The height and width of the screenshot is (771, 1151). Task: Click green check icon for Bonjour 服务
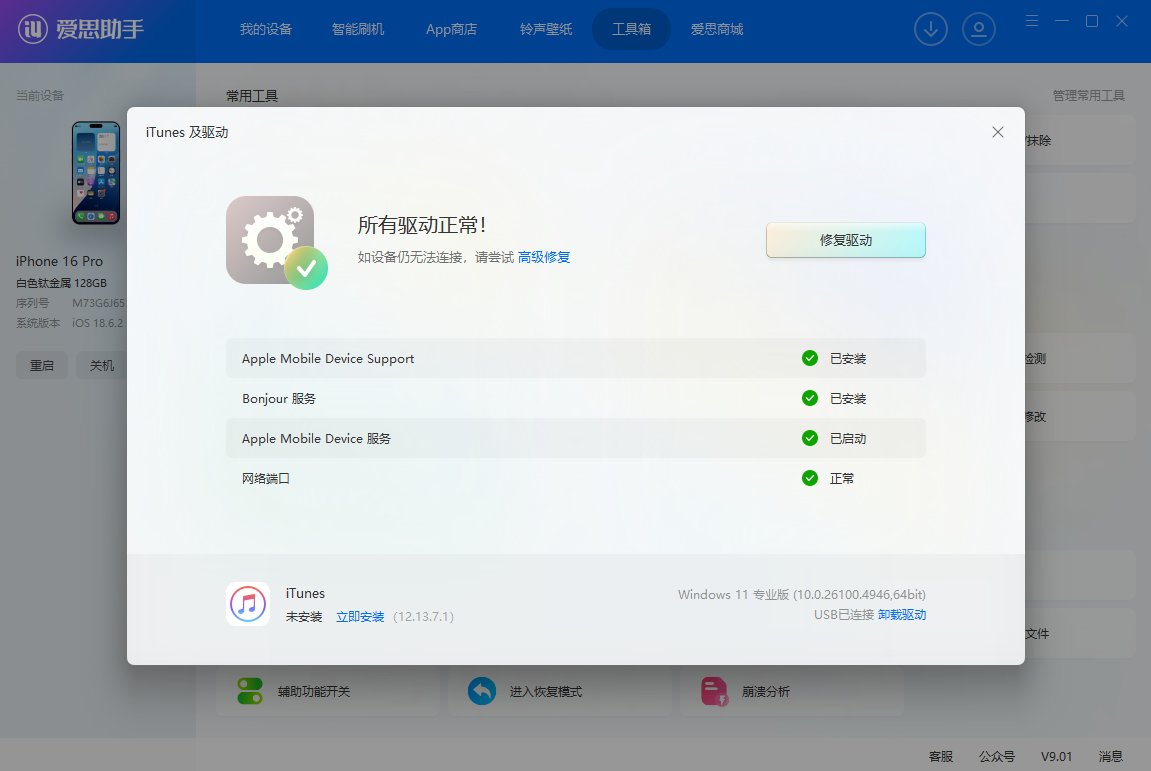click(x=810, y=398)
